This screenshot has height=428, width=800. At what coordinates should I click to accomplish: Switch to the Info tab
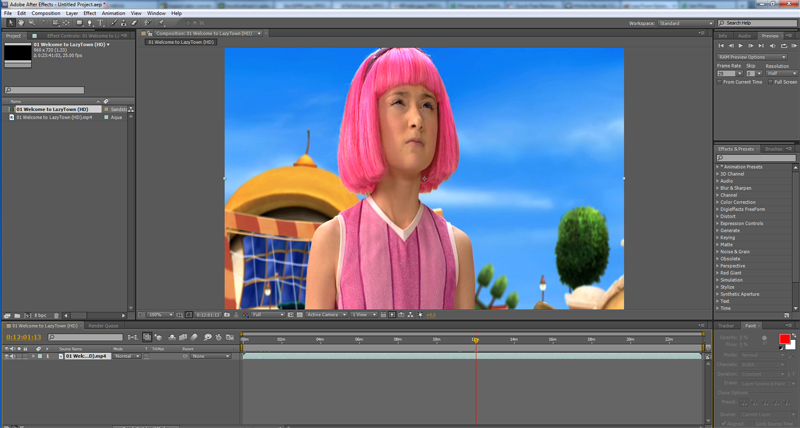[722, 36]
